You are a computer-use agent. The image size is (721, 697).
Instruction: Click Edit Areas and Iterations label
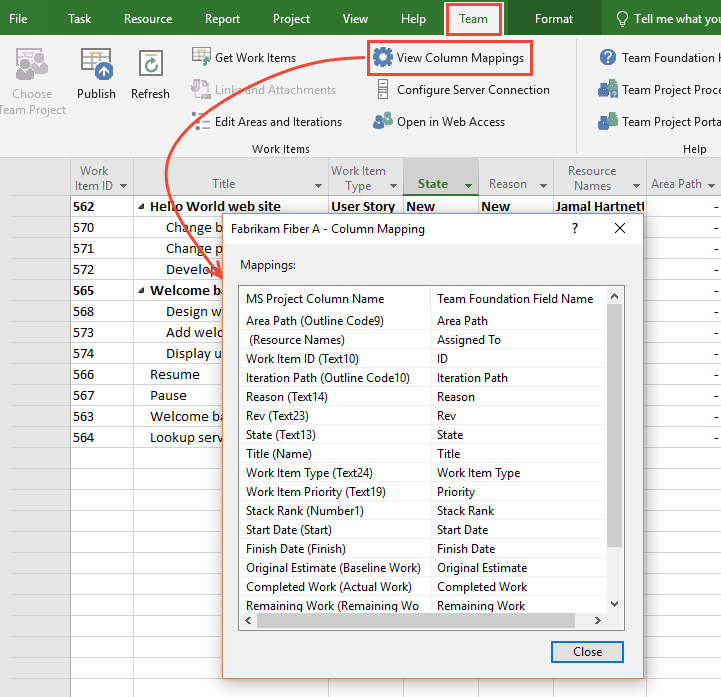[x=278, y=122]
